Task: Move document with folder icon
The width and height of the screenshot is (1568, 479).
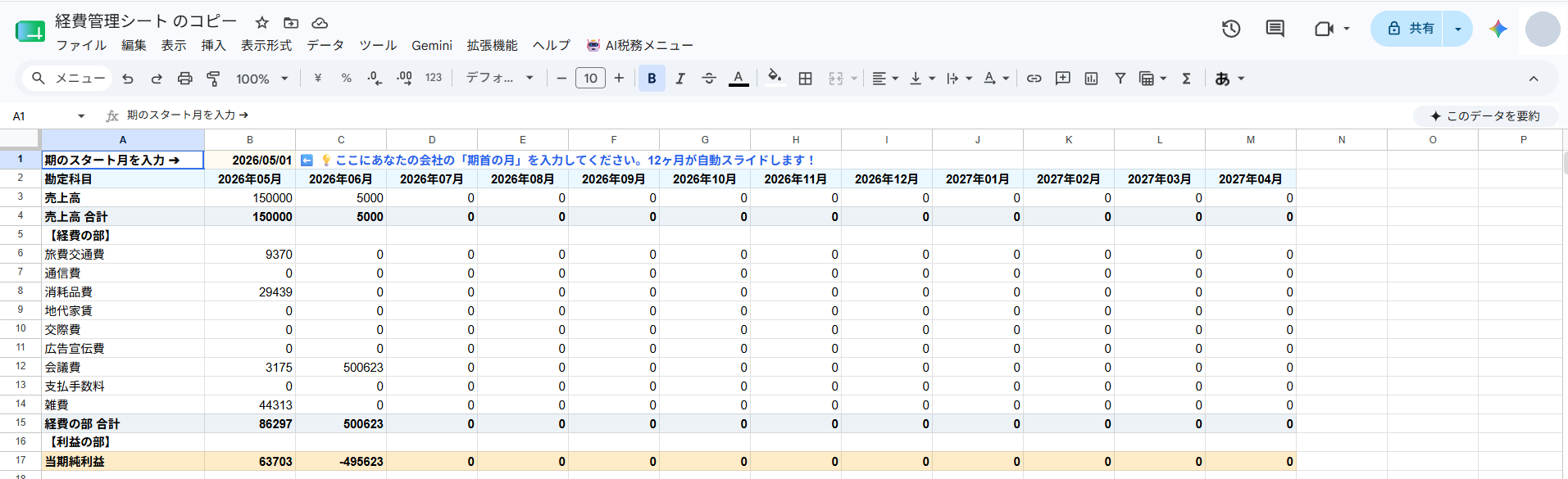Action: coord(291,23)
